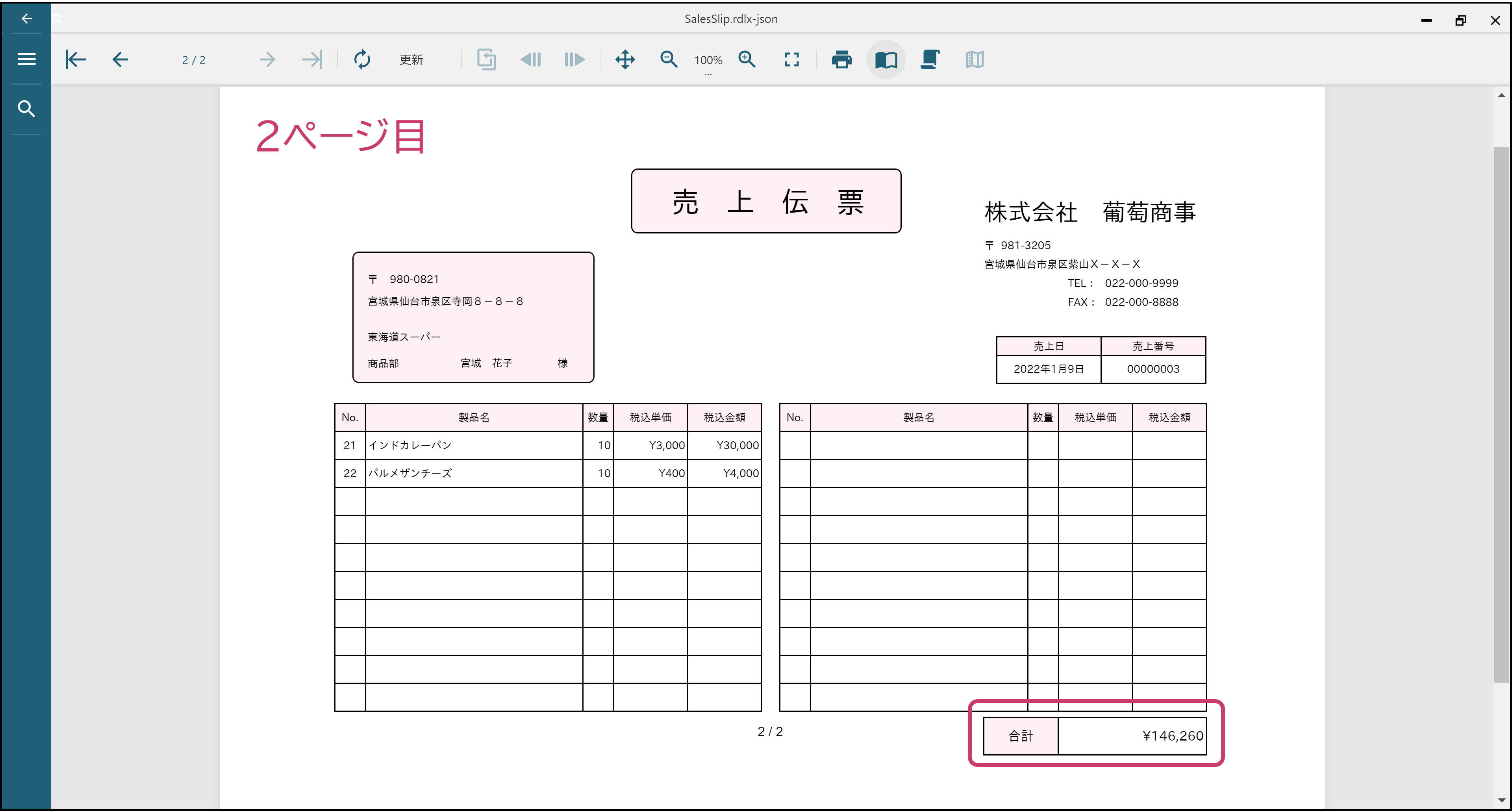The width and height of the screenshot is (1512, 811).
Task: Minimize the viewer window
Action: pyautogui.click(x=1426, y=20)
